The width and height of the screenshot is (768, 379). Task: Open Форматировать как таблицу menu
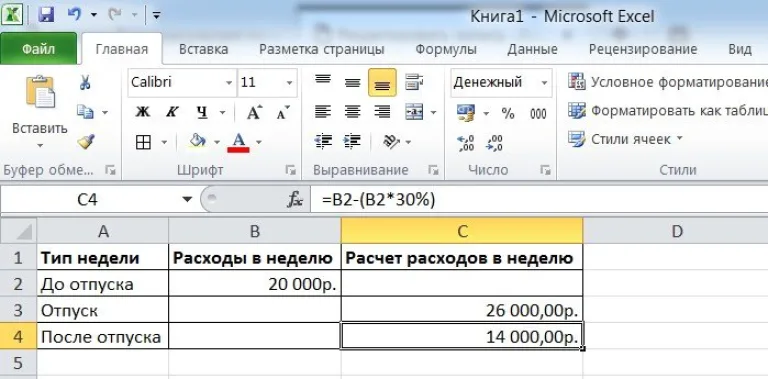coord(668,111)
